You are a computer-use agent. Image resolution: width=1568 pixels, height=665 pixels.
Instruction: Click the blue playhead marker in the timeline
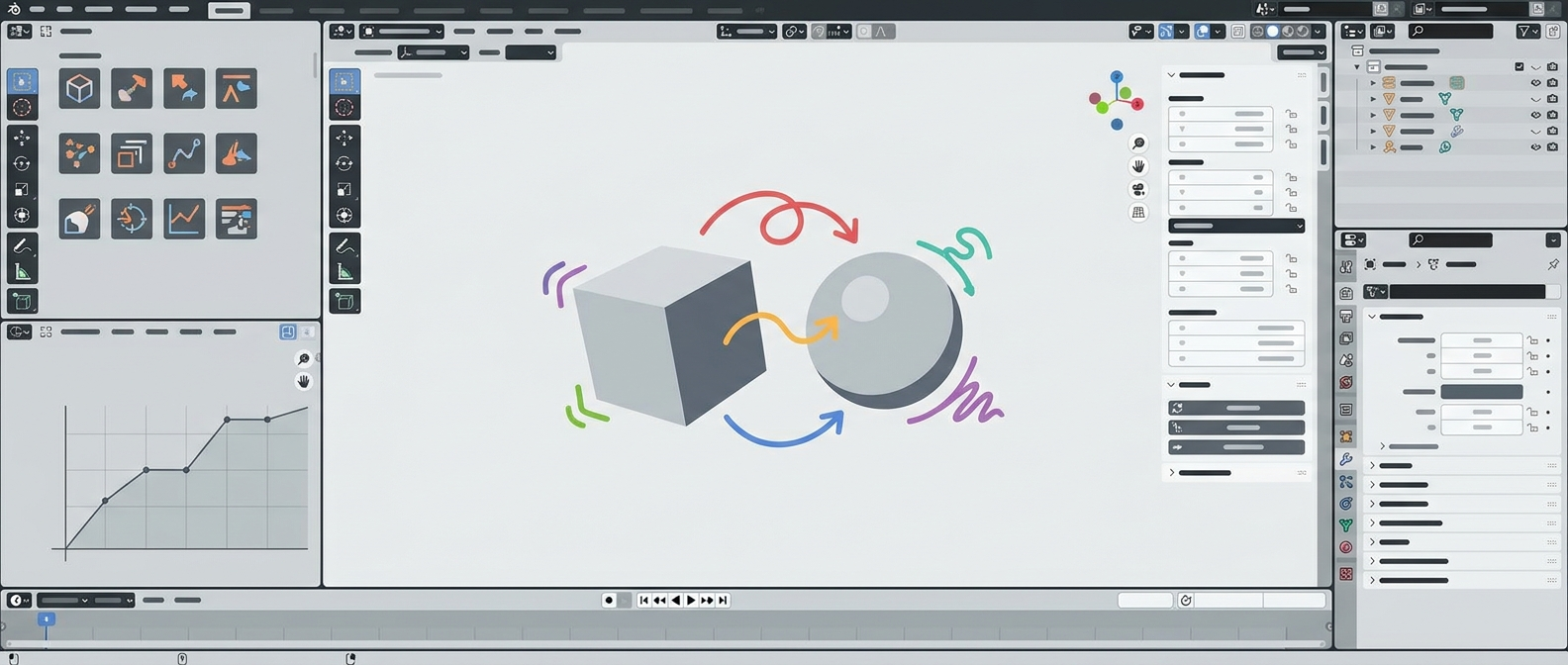(46, 619)
